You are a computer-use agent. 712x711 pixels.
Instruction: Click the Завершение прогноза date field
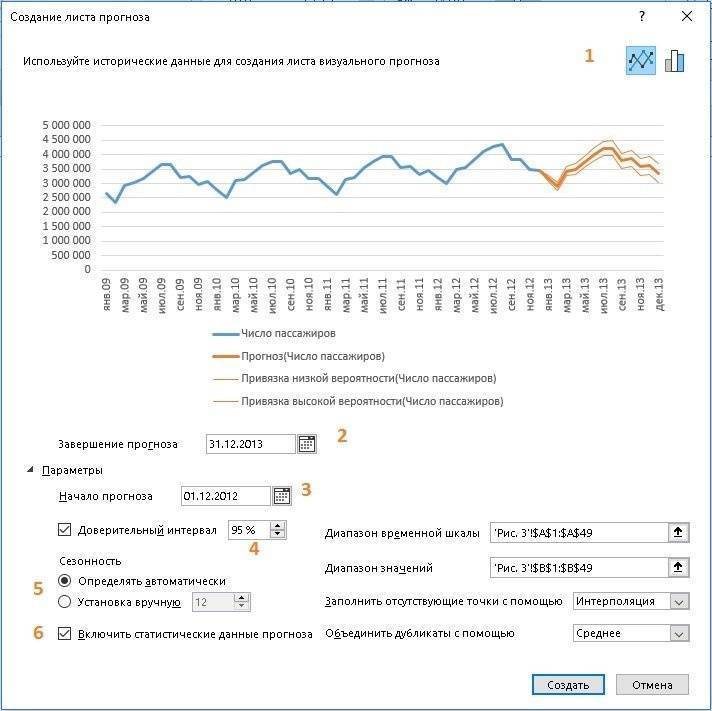251,444
